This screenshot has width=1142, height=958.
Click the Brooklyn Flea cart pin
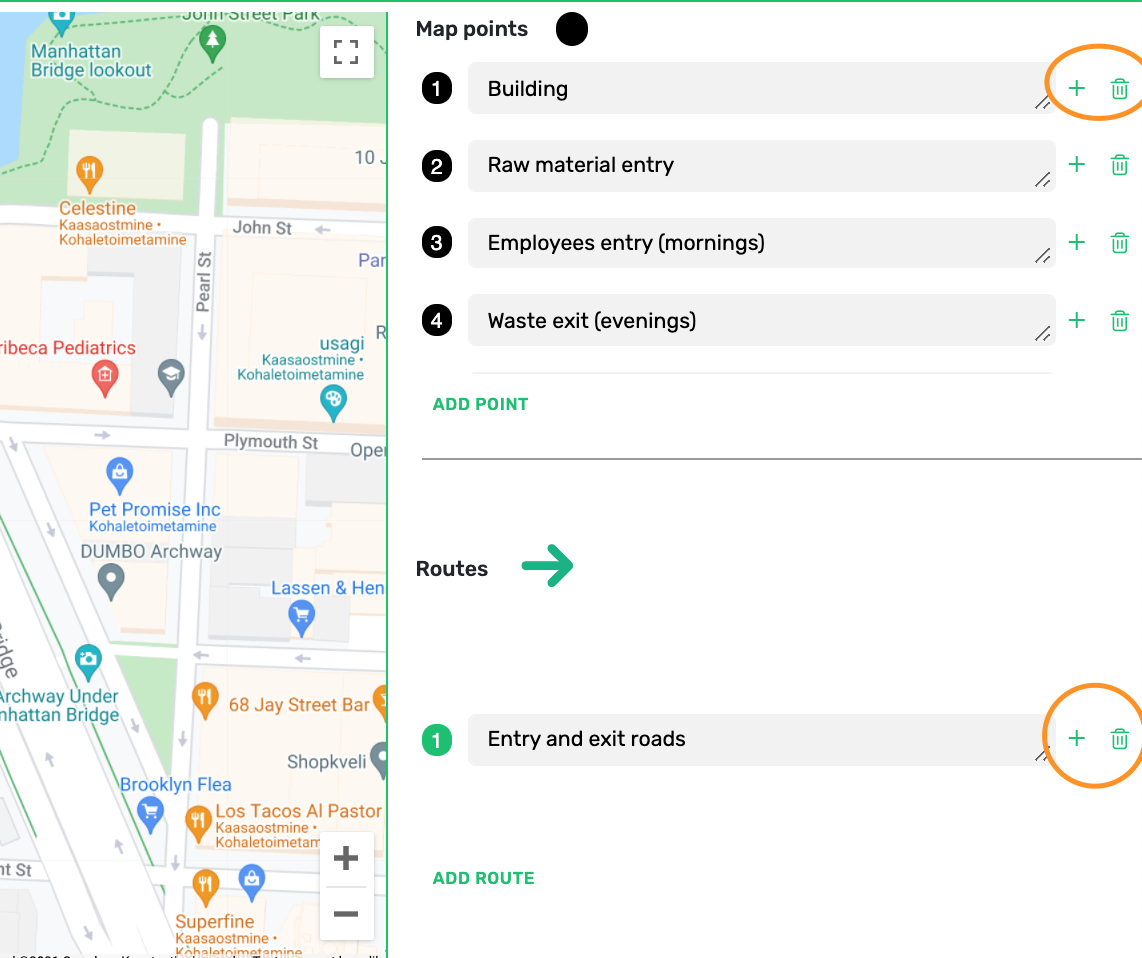click(x=150, y=814)
